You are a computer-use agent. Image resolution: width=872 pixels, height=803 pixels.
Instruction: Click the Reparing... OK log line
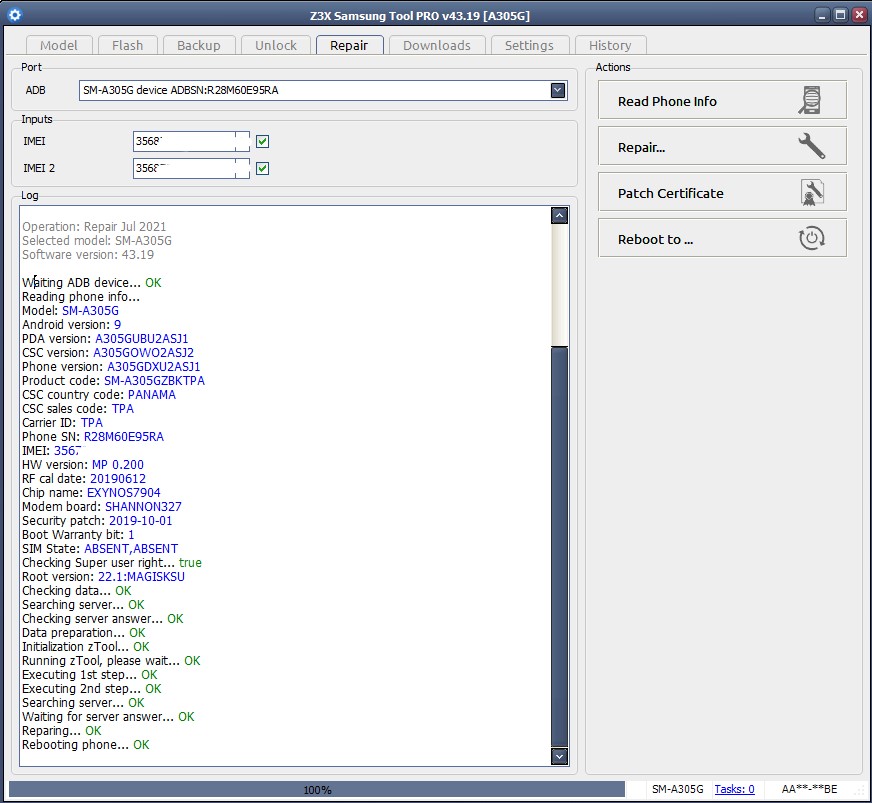tap(62, 731)
